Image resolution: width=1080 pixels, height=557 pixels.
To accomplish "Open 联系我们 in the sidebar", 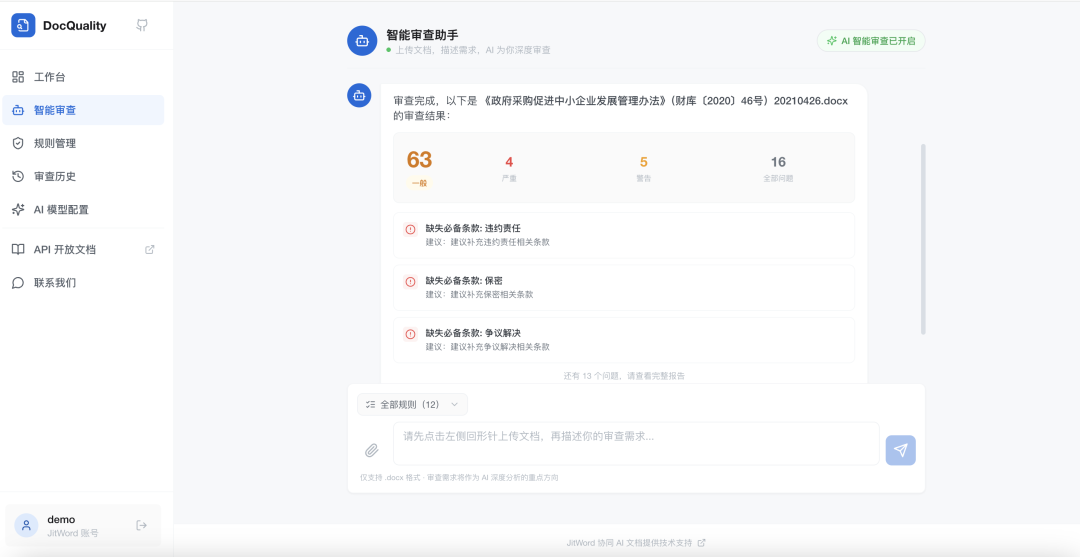I will click(83, 282).
